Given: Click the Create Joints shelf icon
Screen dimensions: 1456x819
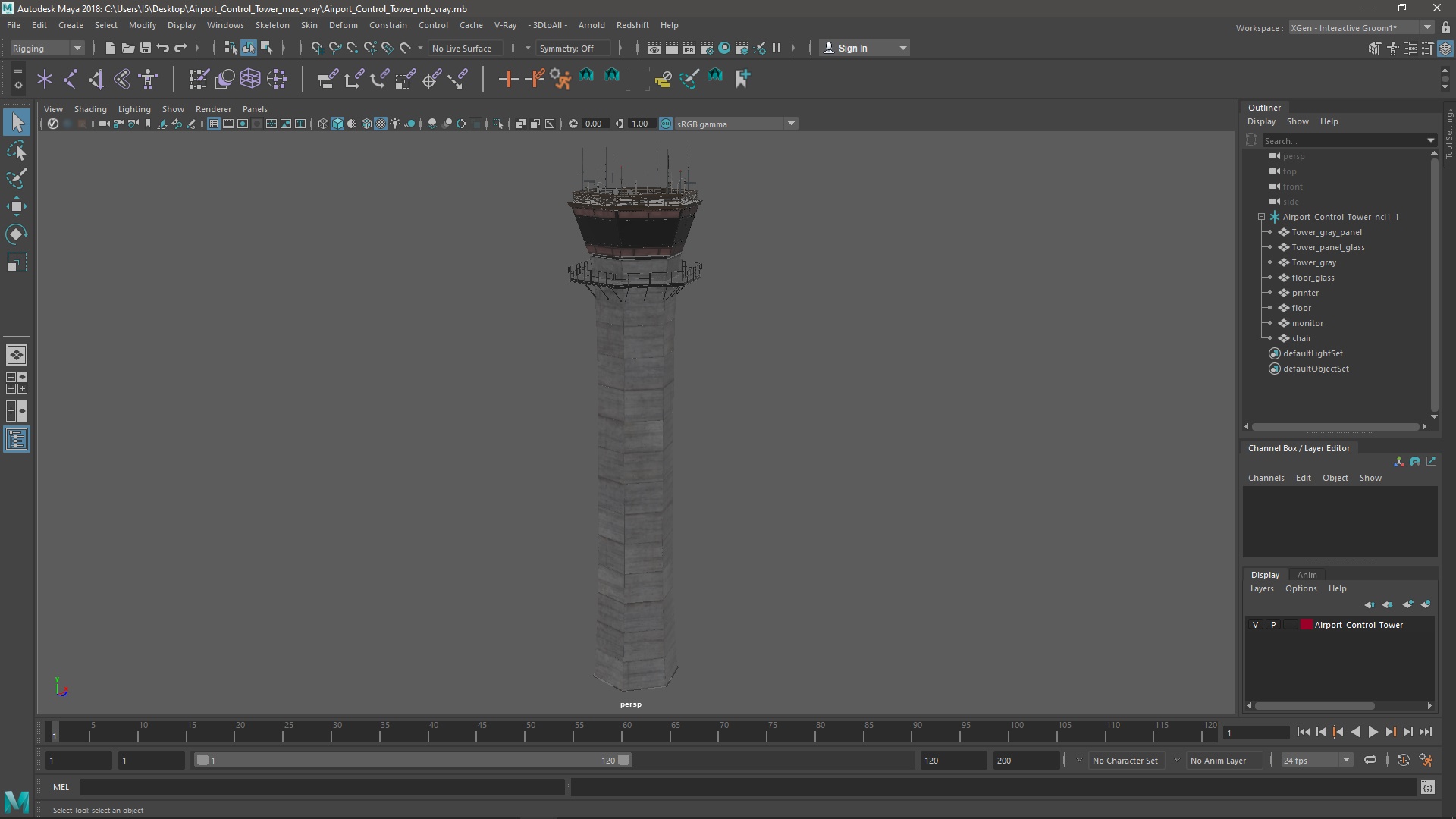Looking at the screenshot, I should click(x=71, y=78).
